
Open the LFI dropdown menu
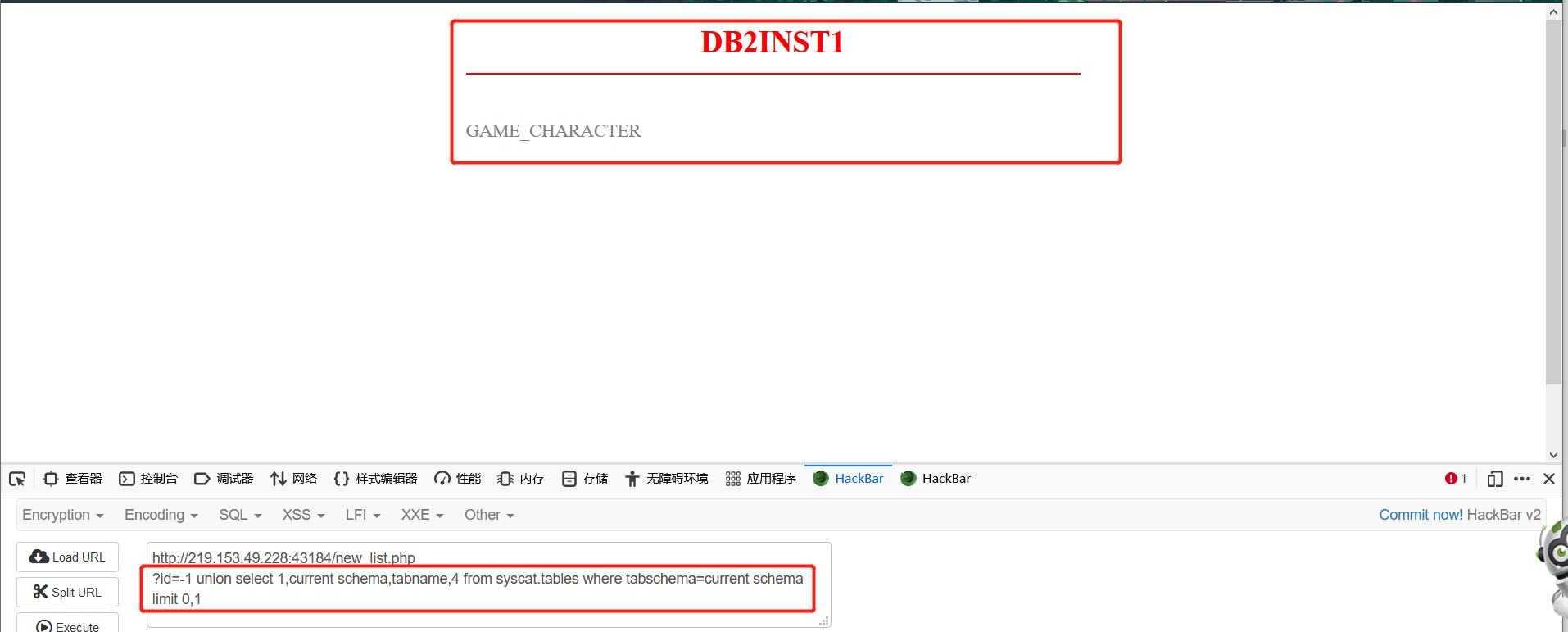point(363,515)
